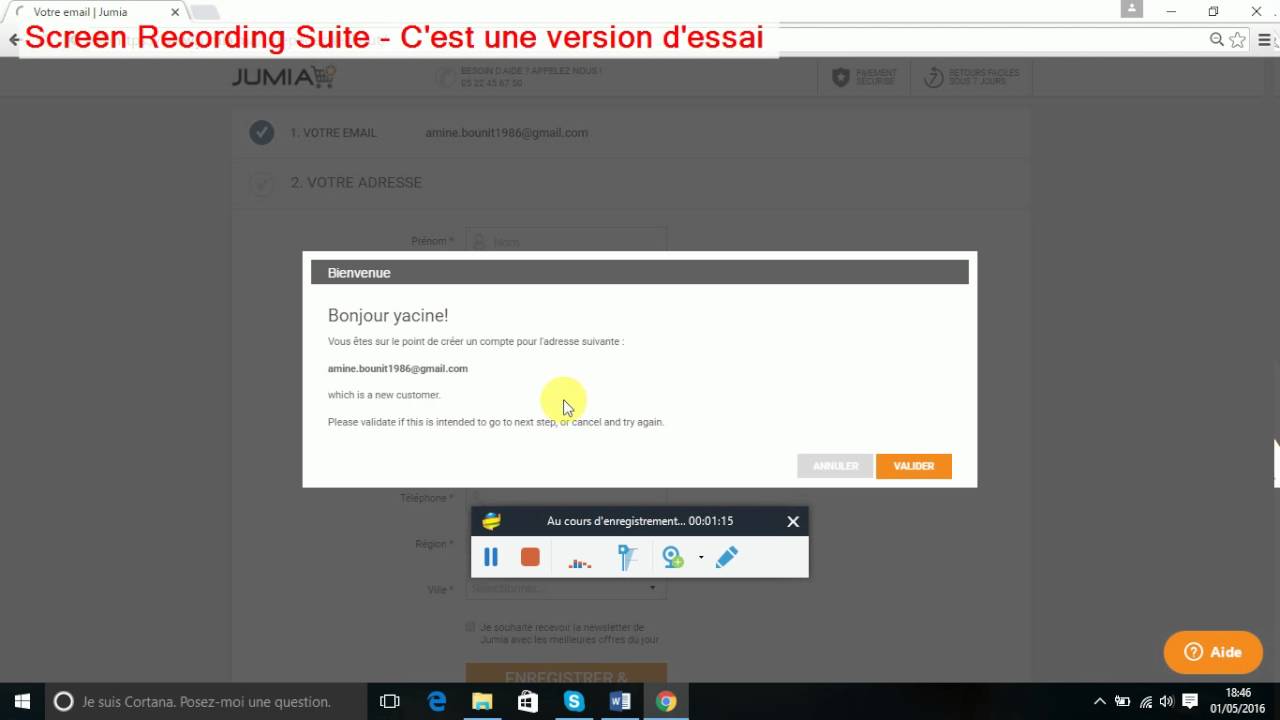Screen dimensions: 1280x720
Task: Open the recorder audio levels icon
Action: 579,562
